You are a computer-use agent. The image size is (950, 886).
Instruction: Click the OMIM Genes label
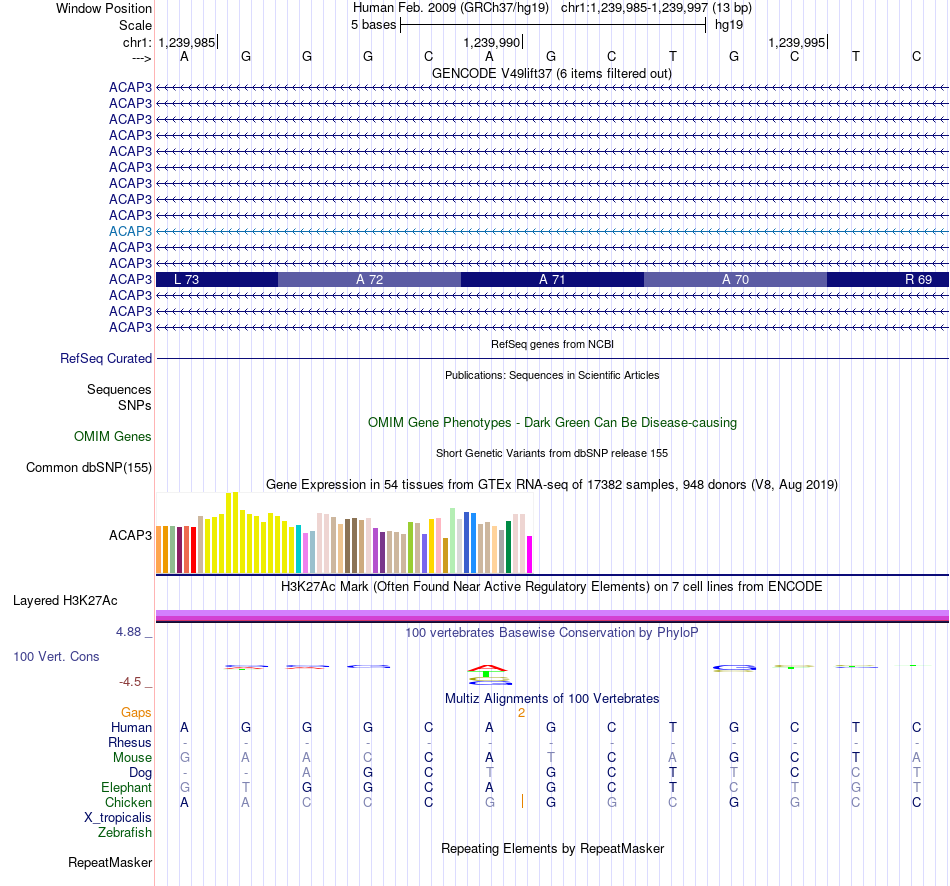coord(113,436)
